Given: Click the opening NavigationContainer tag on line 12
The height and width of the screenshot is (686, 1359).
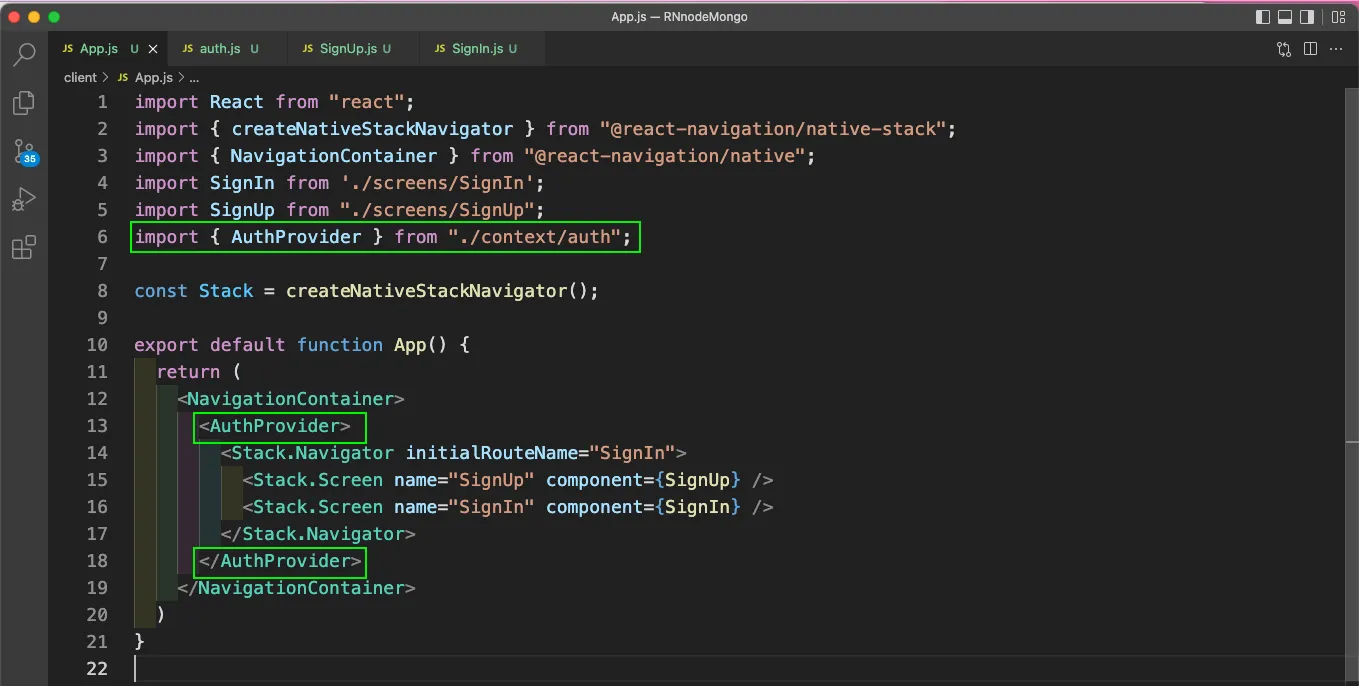Looking at the screenshot, I should tap(291, 399).
